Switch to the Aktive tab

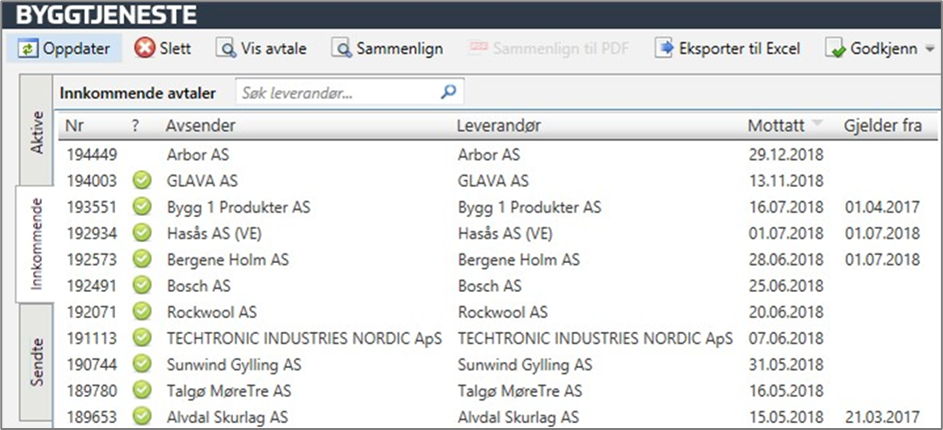[x=38, y=131]
